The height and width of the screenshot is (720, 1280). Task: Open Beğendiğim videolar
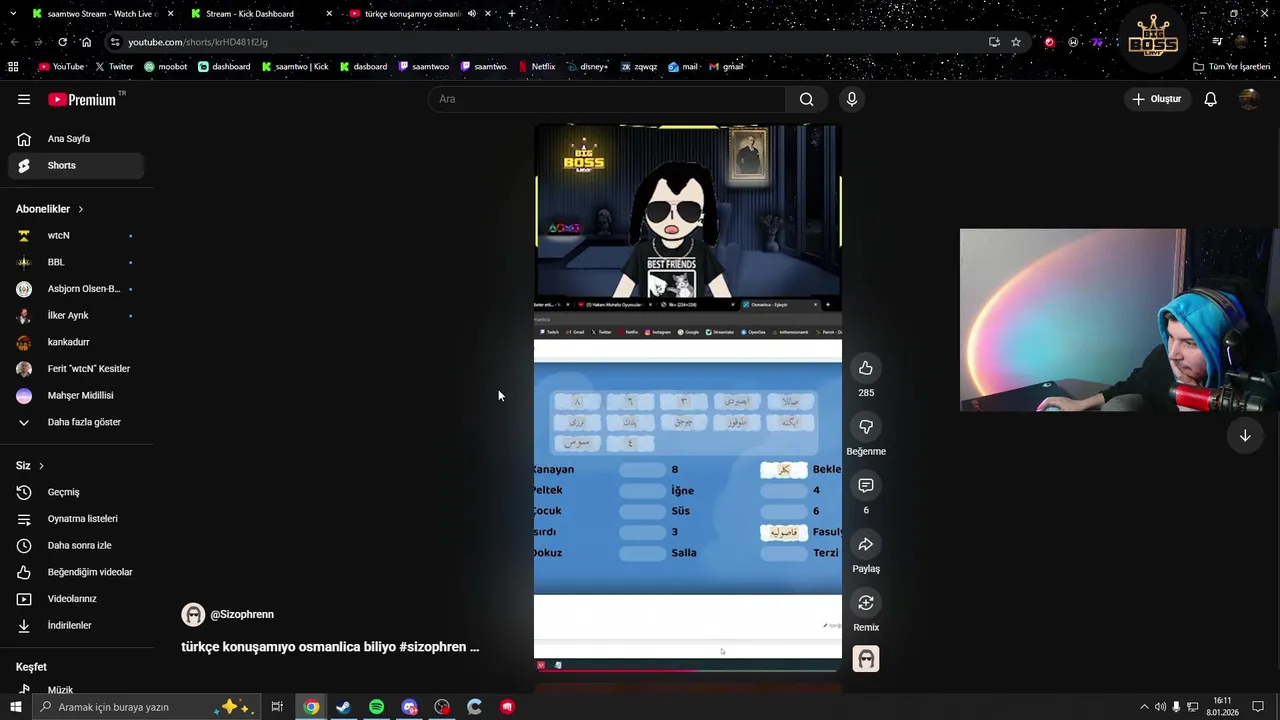76,572
